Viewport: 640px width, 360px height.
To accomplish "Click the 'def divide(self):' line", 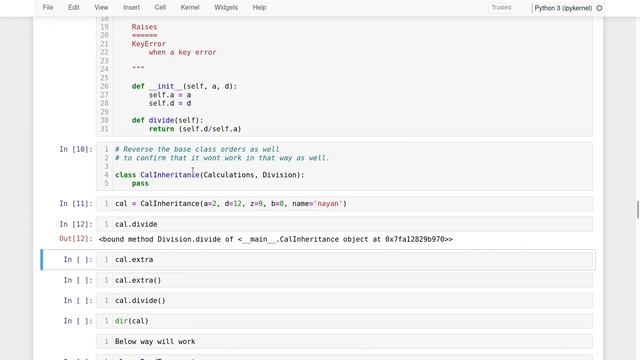I will click(x=167, y=120).
